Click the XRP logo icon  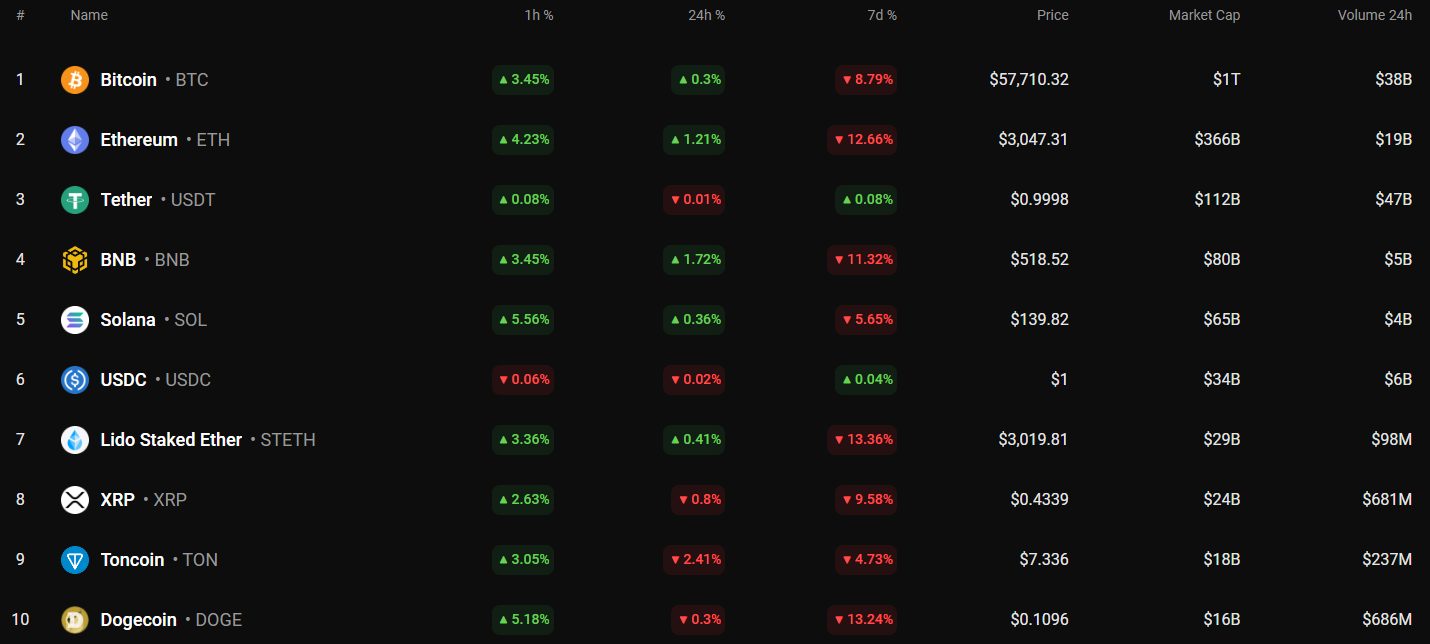75,500
